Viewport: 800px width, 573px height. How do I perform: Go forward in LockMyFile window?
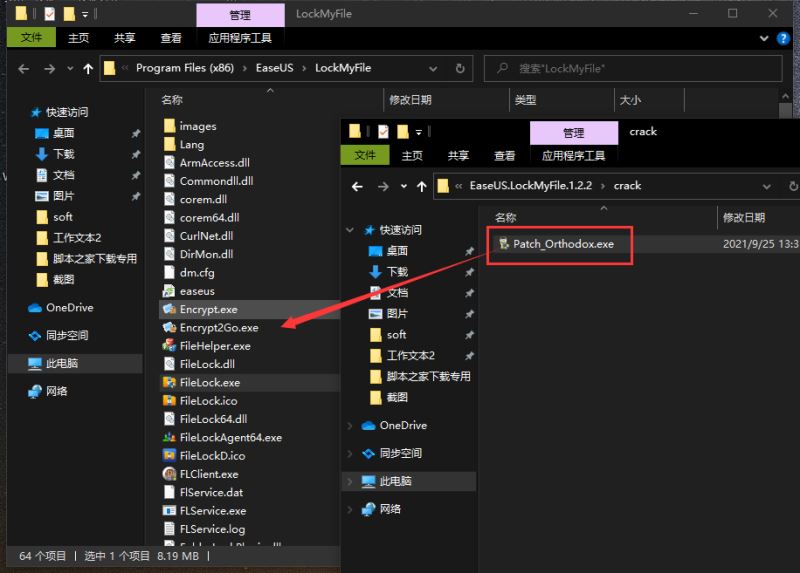click(x=49, y=68)
